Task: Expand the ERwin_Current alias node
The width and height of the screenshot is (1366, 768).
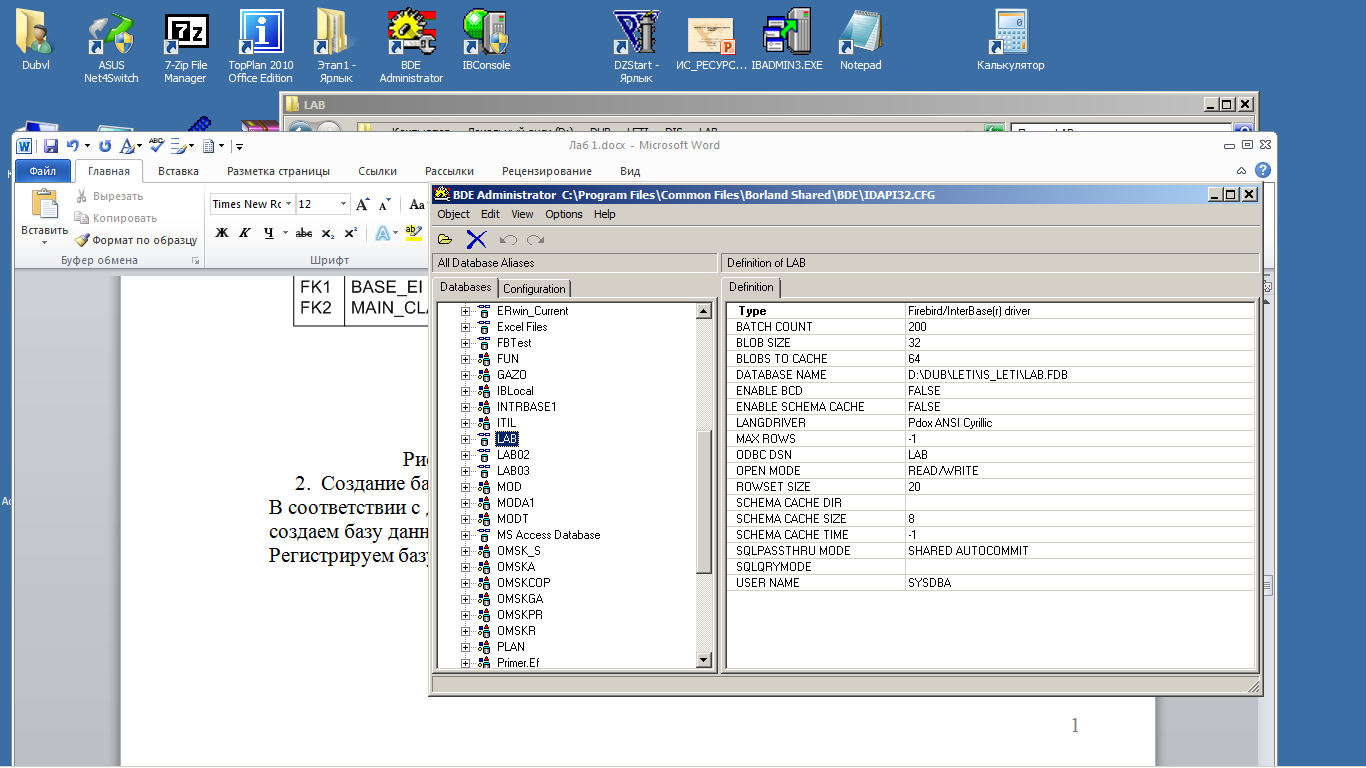Action: (x=465, y=311)
